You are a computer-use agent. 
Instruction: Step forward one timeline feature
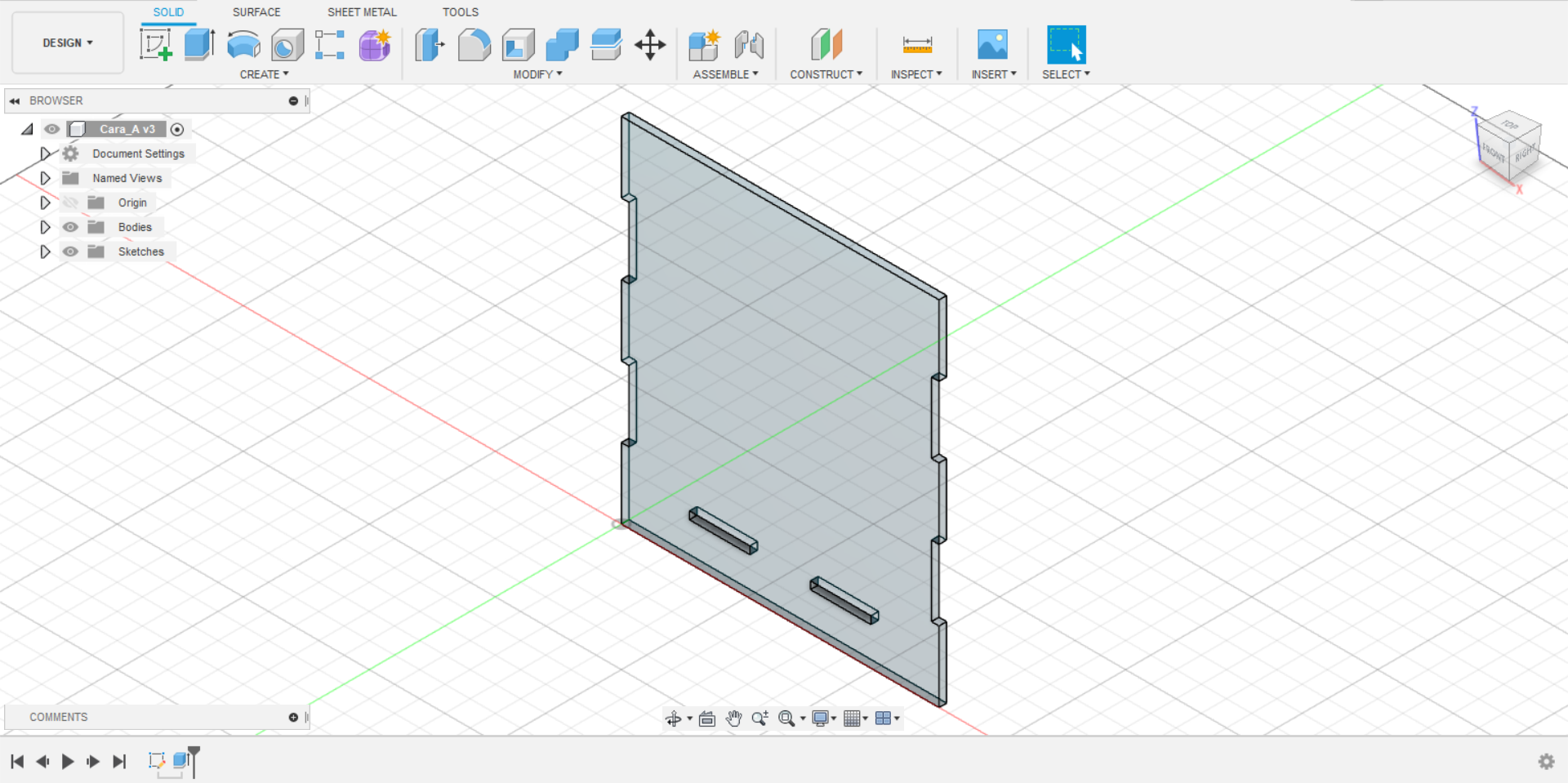[93, 762]
